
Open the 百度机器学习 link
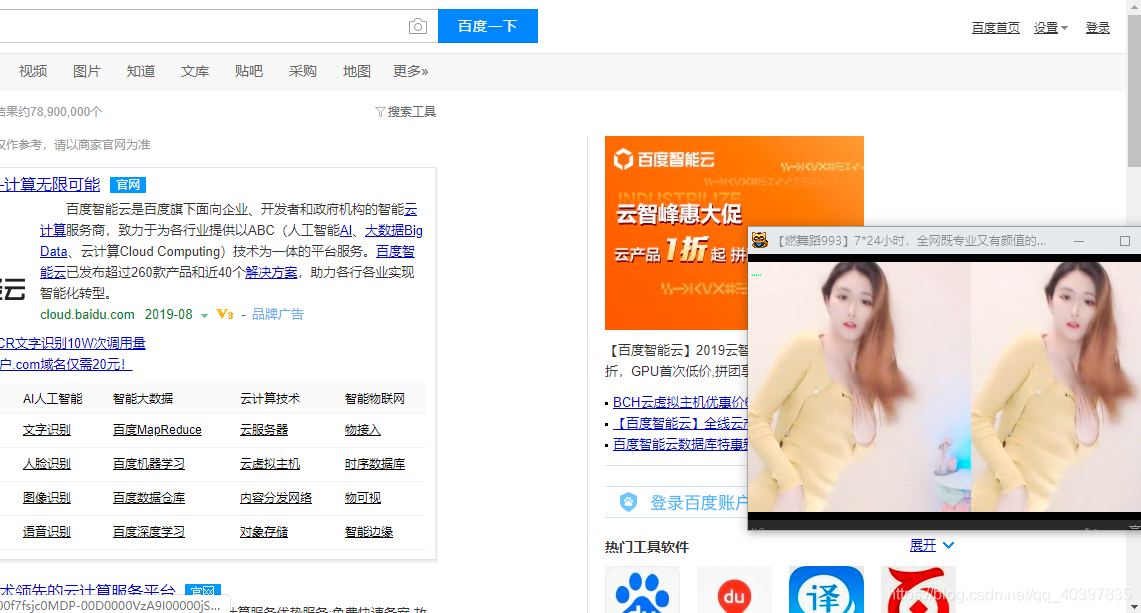coord(148,464)
